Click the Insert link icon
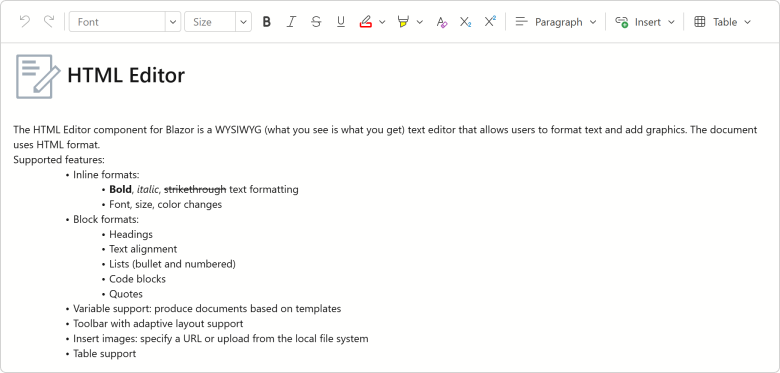780x373 pixels. (x=622, y=22)
